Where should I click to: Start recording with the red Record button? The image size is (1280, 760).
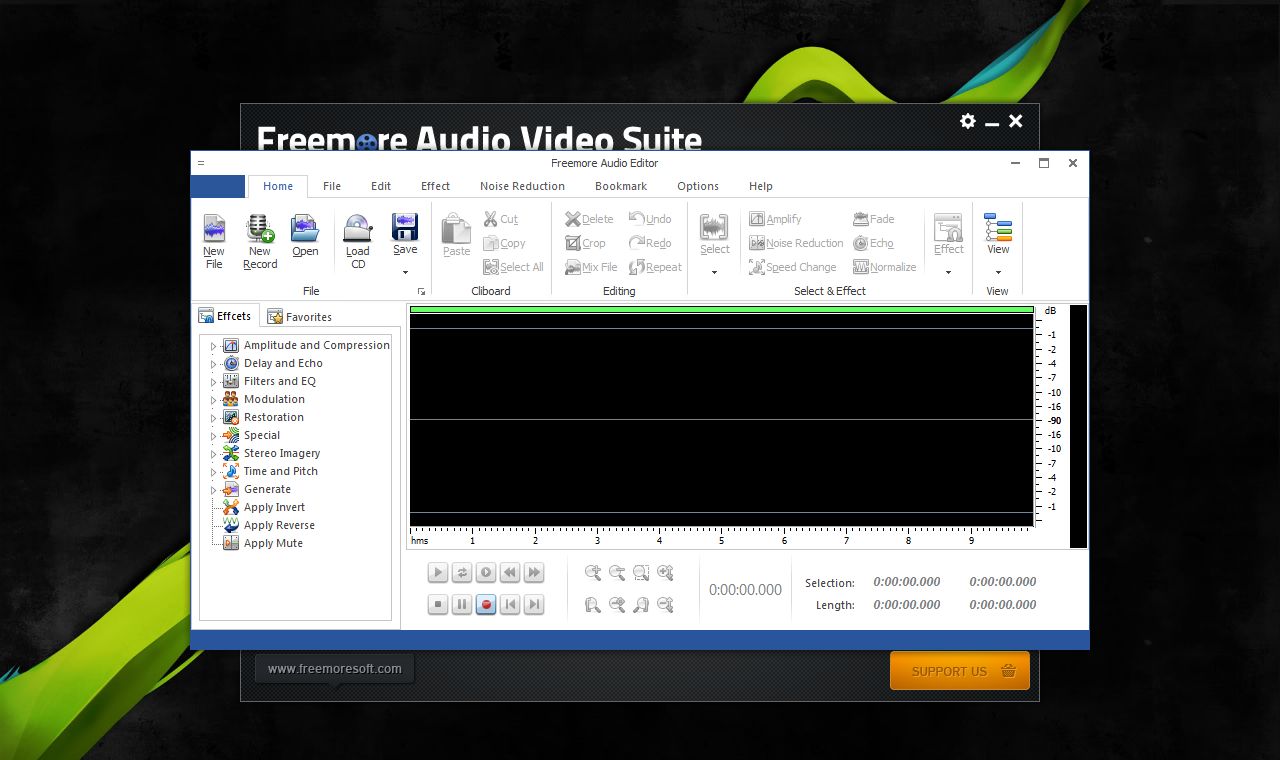click(486, 605)
